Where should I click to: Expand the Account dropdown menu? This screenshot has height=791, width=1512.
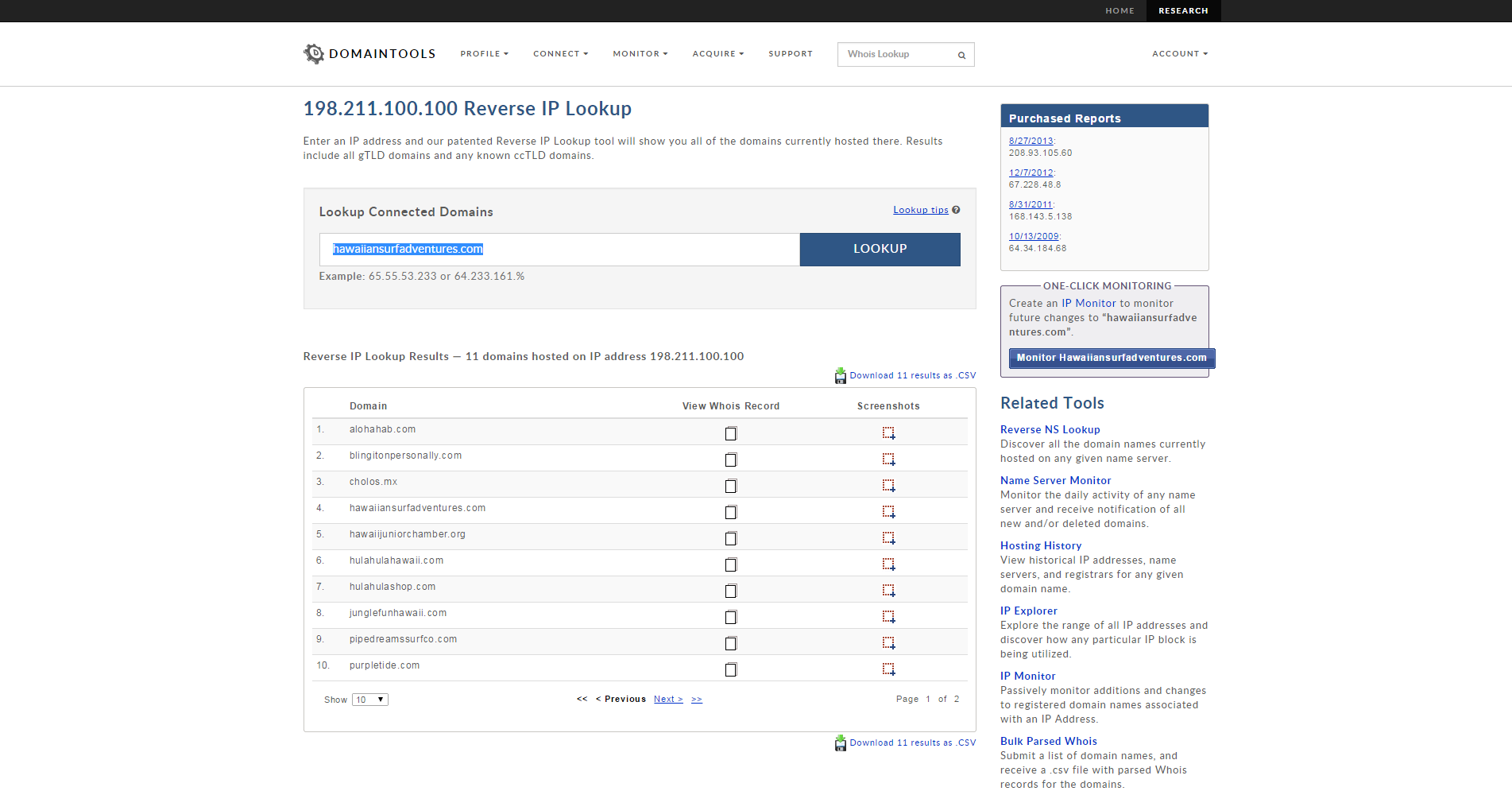coord(1179,54)
